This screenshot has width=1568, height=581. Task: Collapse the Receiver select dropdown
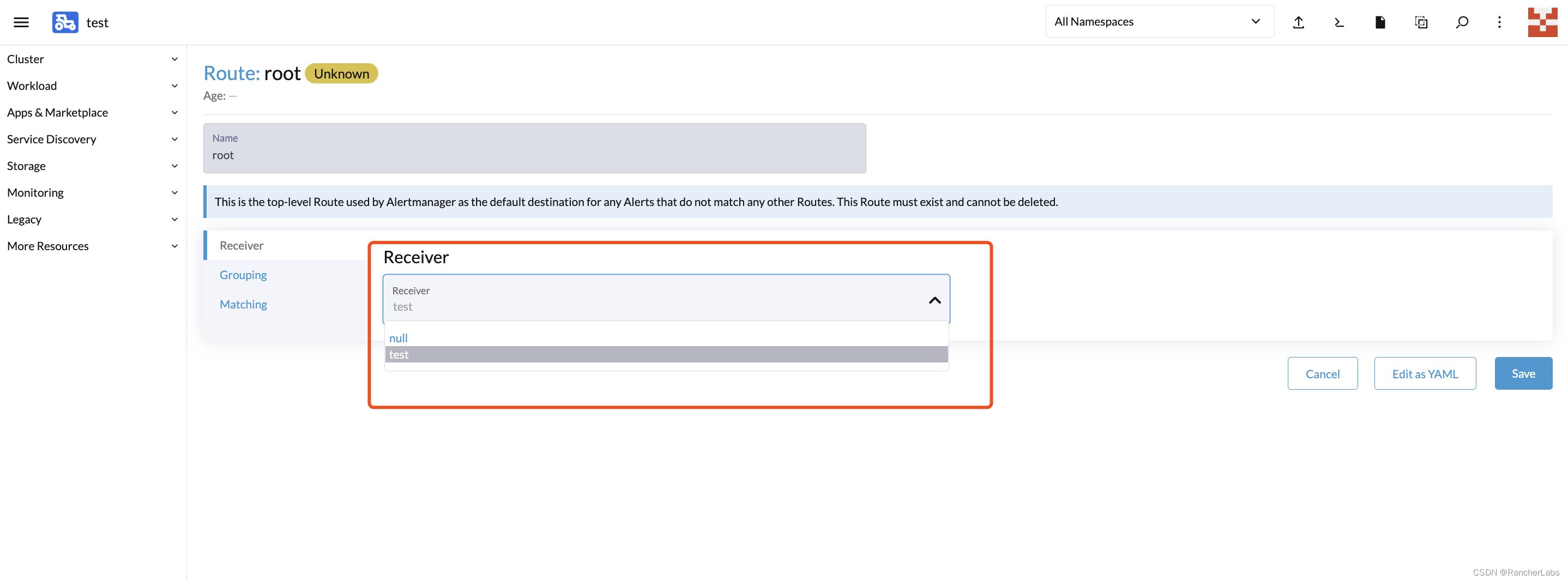tap(934, 300)
